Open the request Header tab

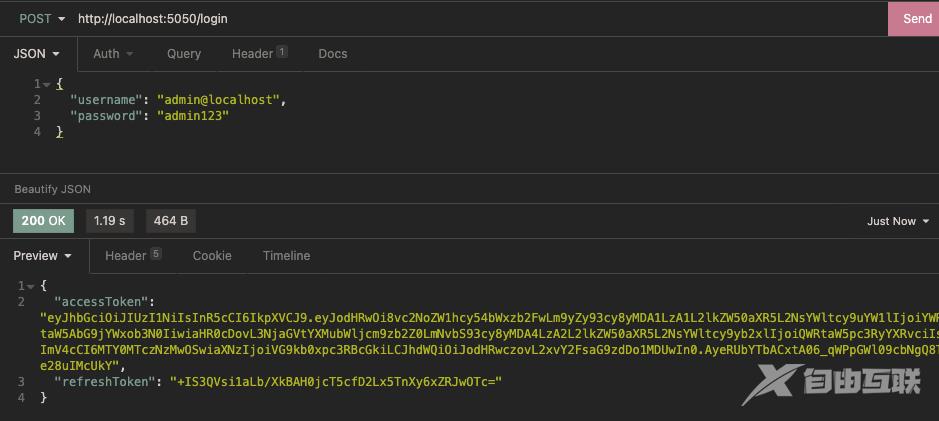click(x=258, y=54)
